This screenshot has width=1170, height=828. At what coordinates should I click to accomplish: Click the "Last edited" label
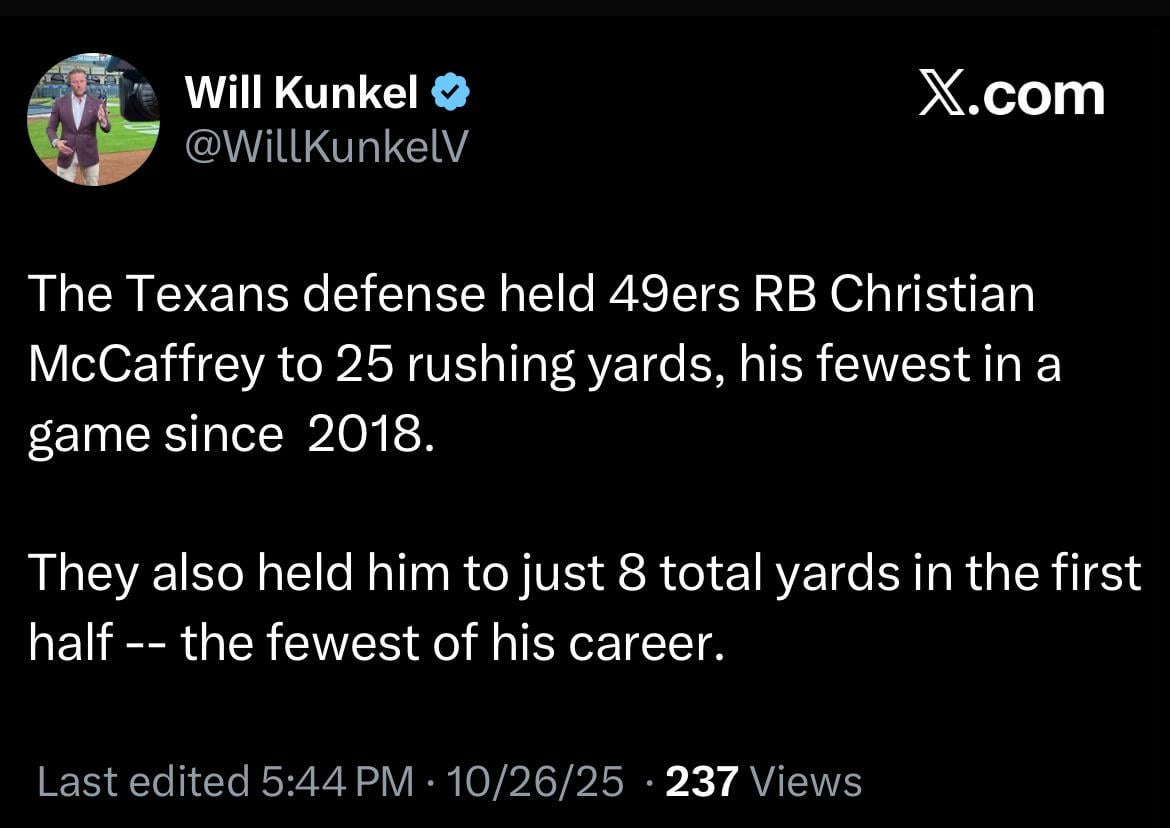pyautogui.click(x=143, y=781)
